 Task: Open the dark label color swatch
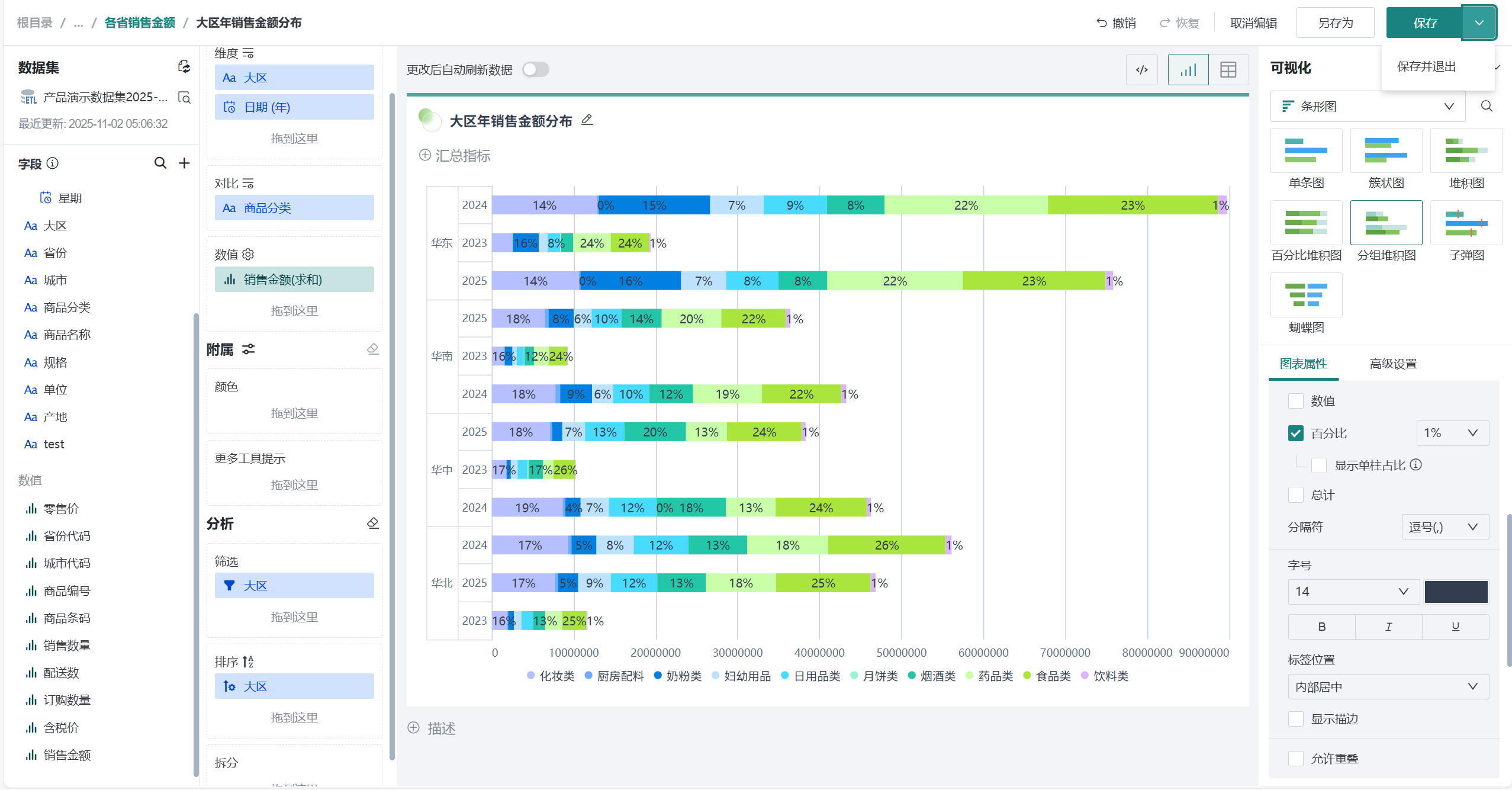(x=1456, y=592)
